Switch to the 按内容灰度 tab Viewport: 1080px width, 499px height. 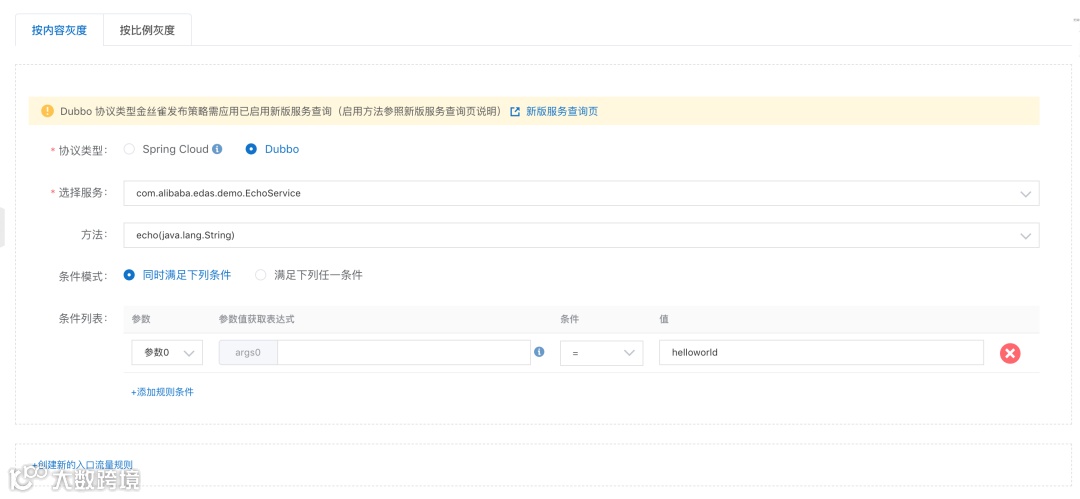[x=59, y=30]
